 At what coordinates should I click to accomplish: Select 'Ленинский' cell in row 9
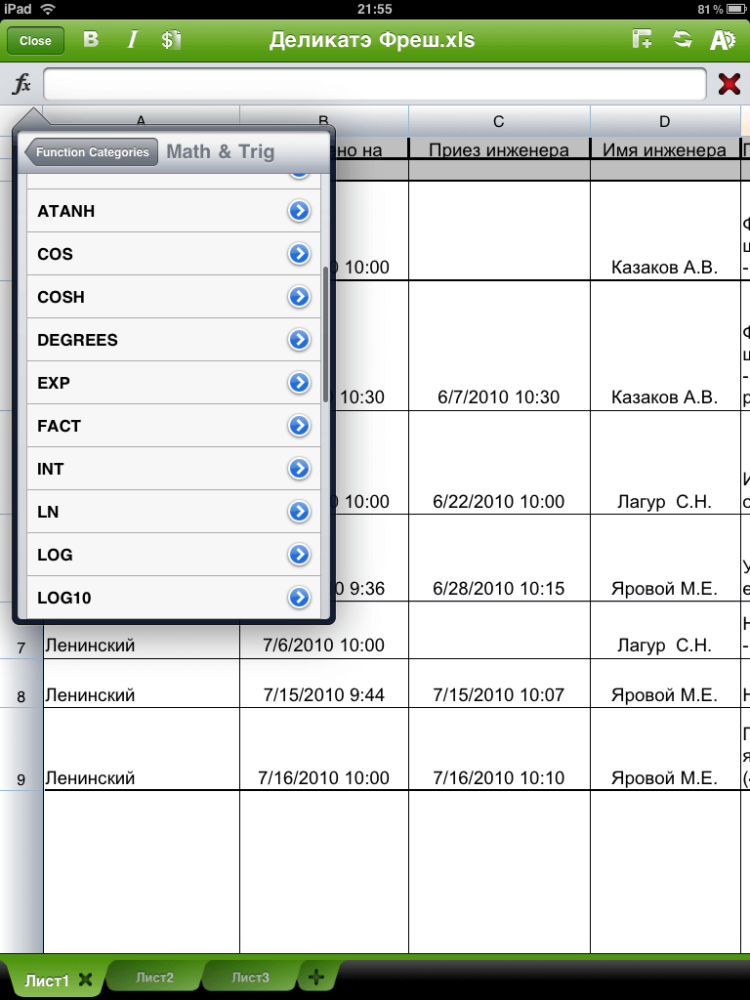click(x=142, y=749)
